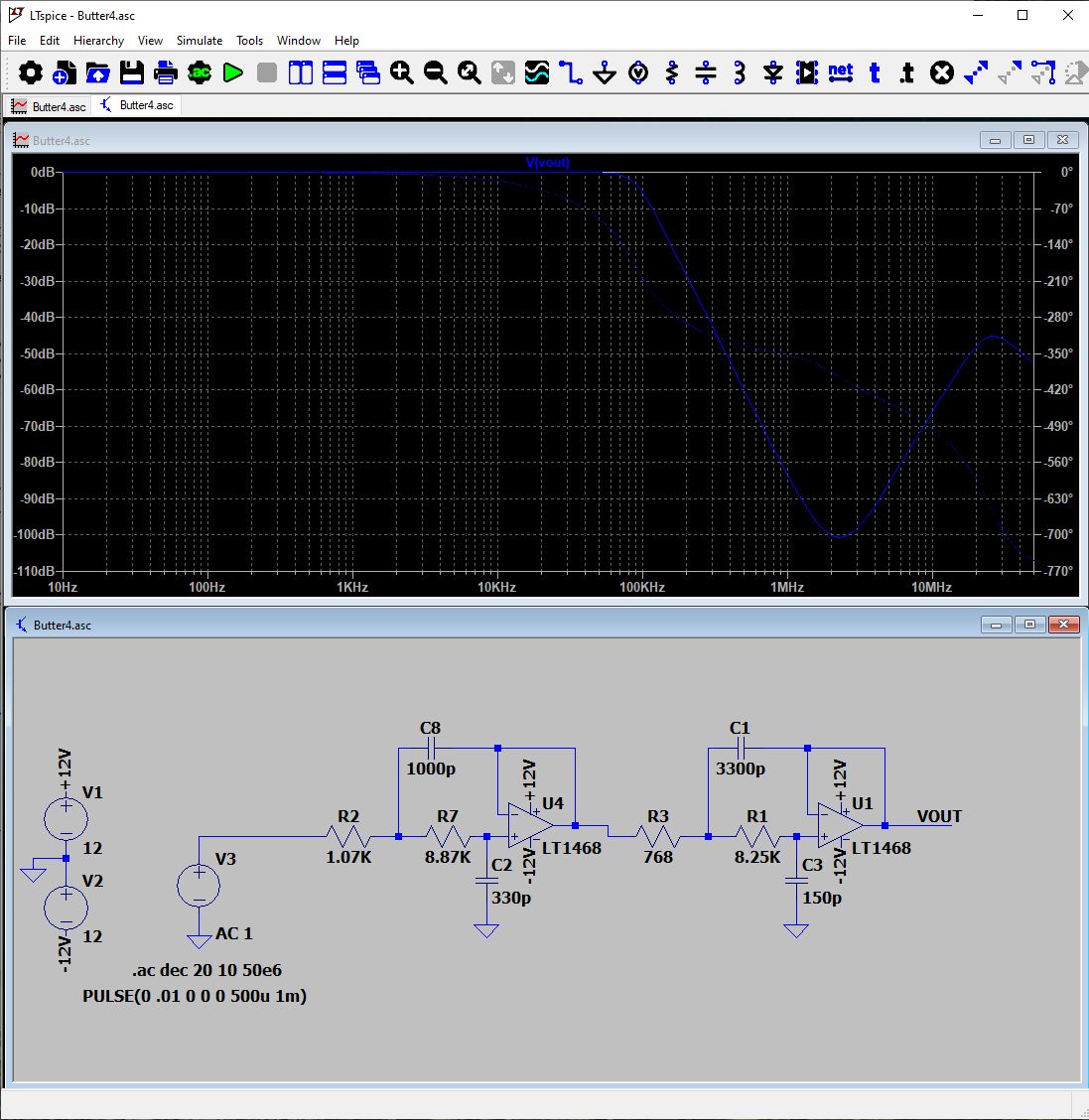Select the draw Wire tool icon
Screen dimensions: 1089x1120
pyautogui.click(x=571, y=72)
